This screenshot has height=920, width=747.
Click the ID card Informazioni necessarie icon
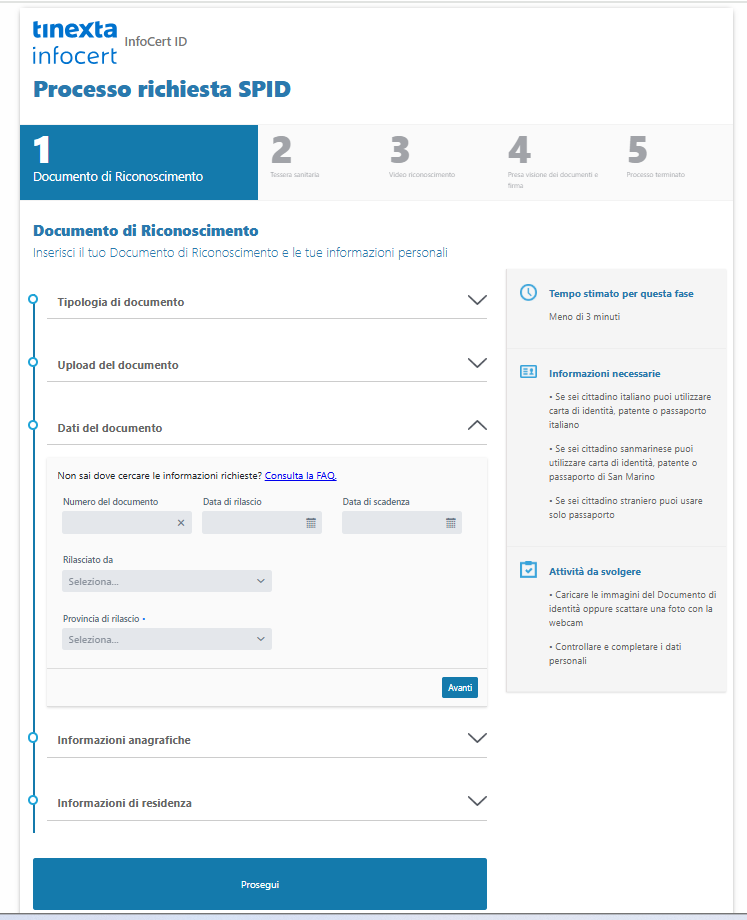click(528, 372)
